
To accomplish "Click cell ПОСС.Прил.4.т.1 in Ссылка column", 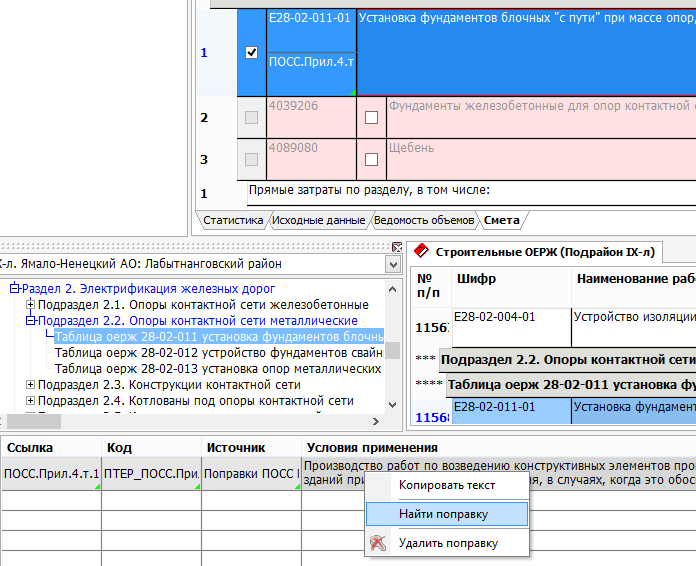I will point(51,474).
